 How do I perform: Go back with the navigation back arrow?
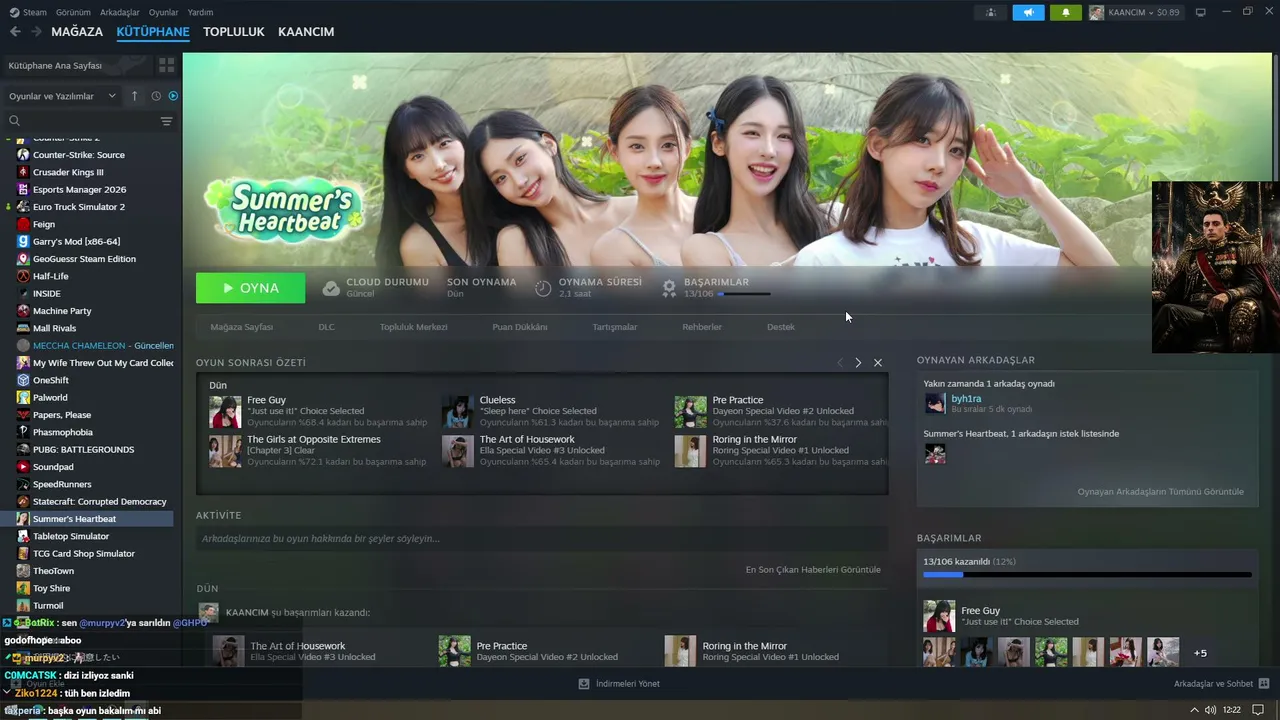point(15,32)
